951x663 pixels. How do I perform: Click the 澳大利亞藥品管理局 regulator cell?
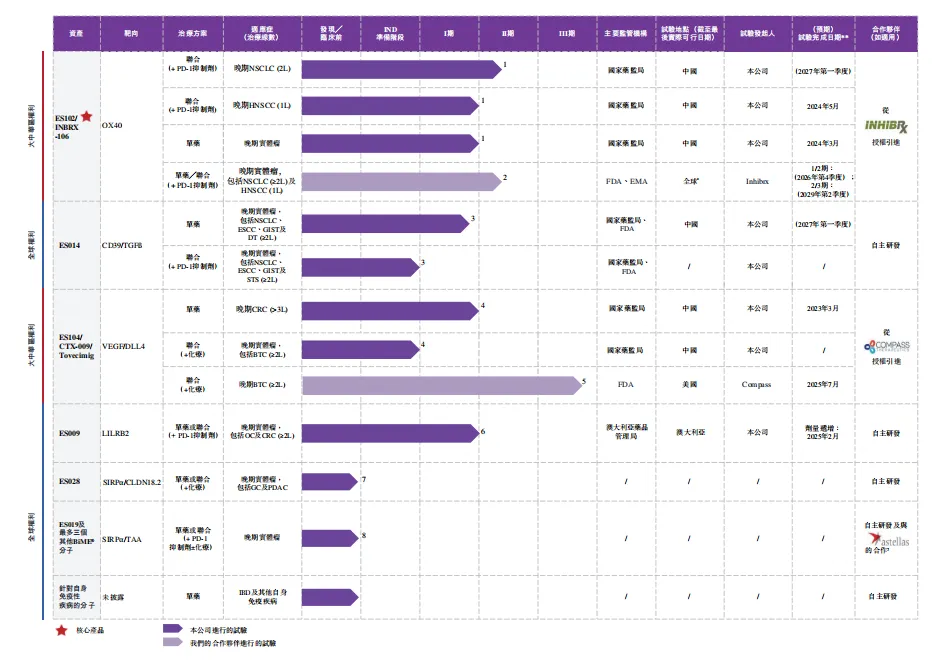[x=626, y=433]
